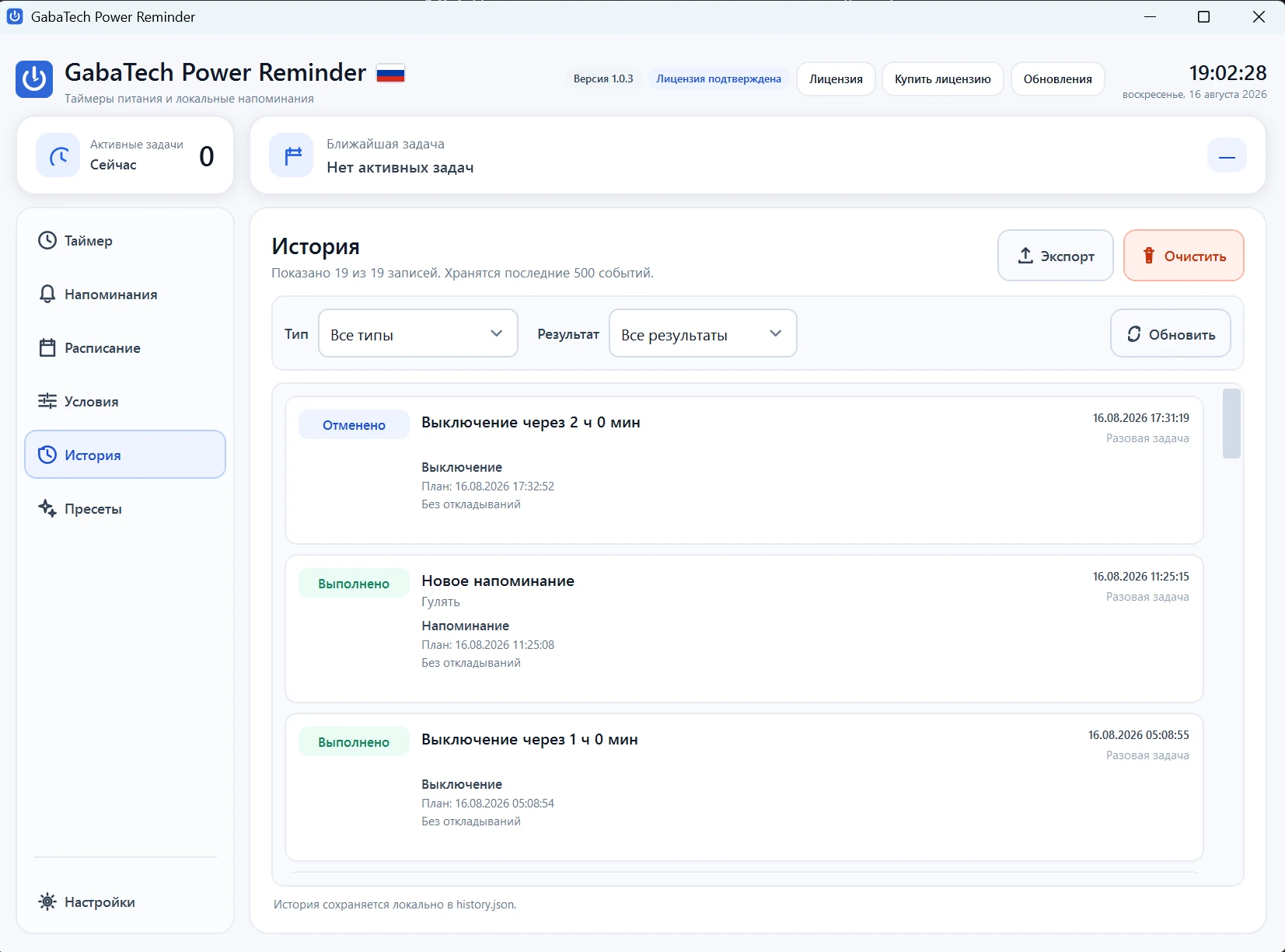Switch to the Расписание section

point(125,348)
